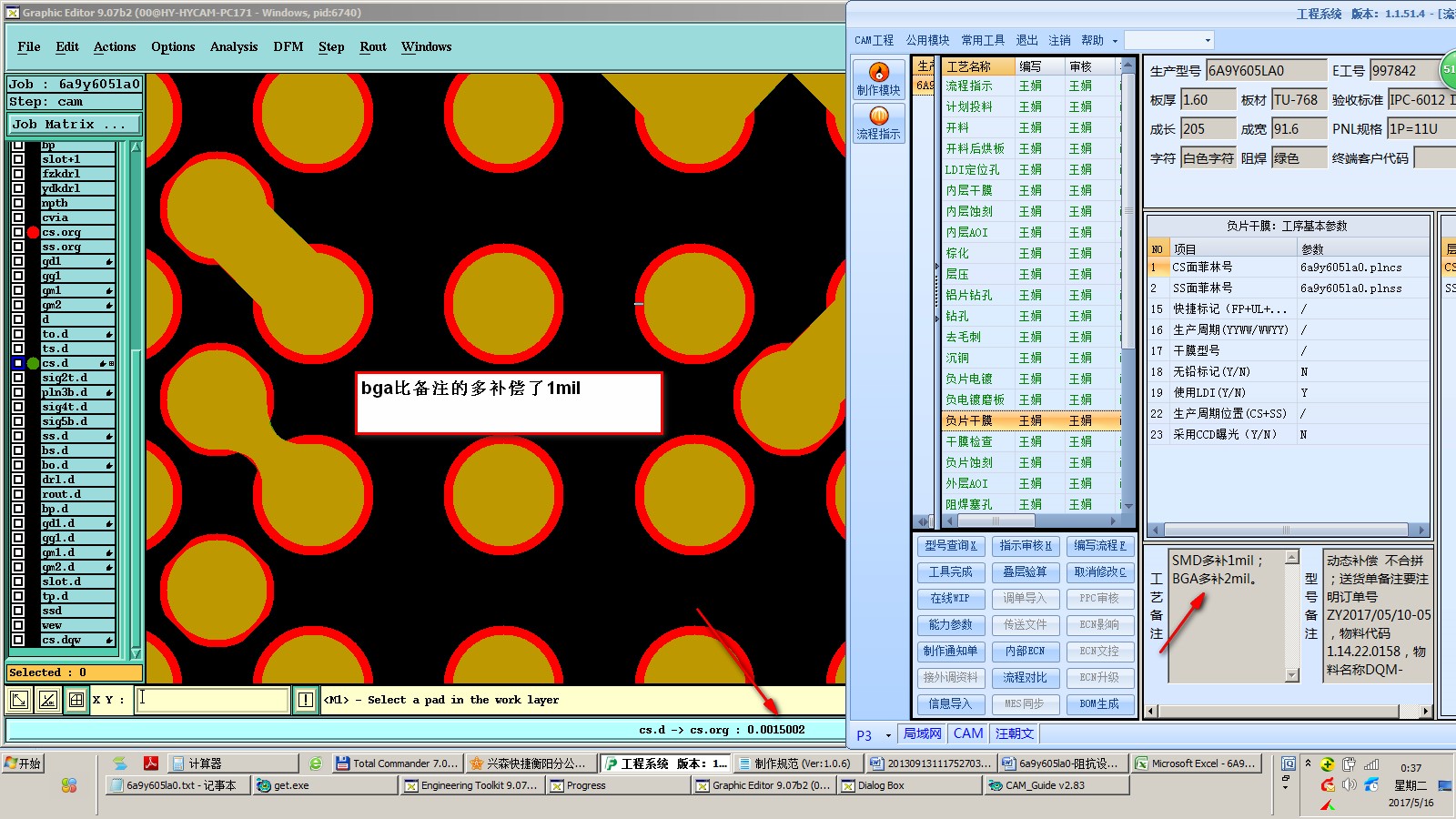Viewport: 1456px width, 819px height.
Task: Click the zoom-window icon beside X Y field
Action: (18, 700)
